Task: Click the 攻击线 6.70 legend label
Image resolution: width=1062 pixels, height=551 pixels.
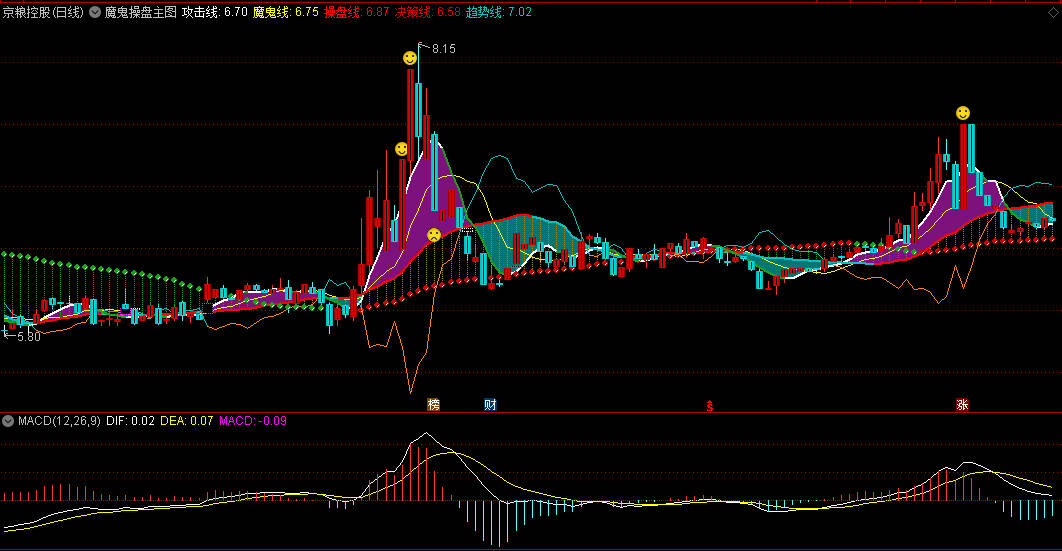Action: [x=214, y=13]
